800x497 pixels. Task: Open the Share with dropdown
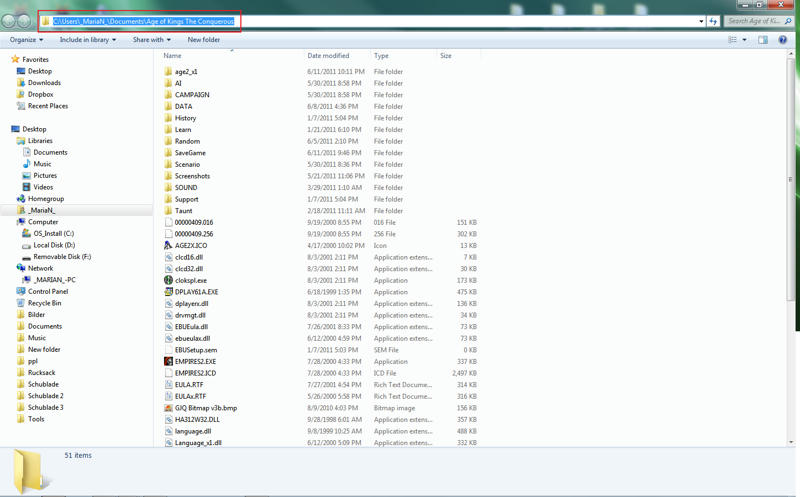(x=151, y=40)
